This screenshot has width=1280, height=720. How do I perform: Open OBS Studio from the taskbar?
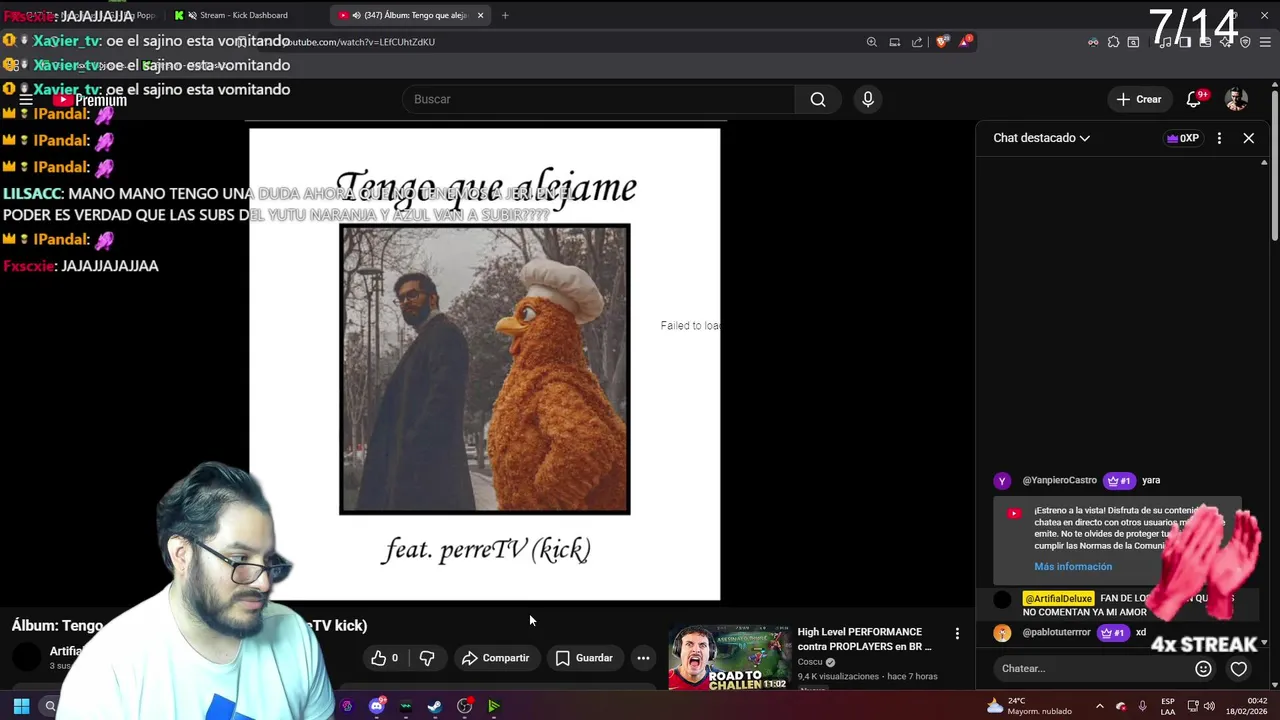point(464,706)
